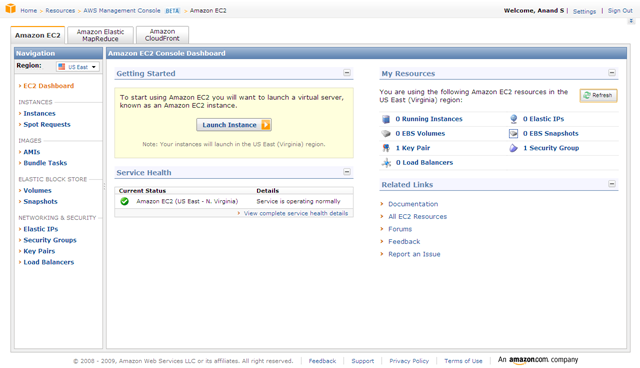Click the 0 Running Instances link

[x=429, y=119]
